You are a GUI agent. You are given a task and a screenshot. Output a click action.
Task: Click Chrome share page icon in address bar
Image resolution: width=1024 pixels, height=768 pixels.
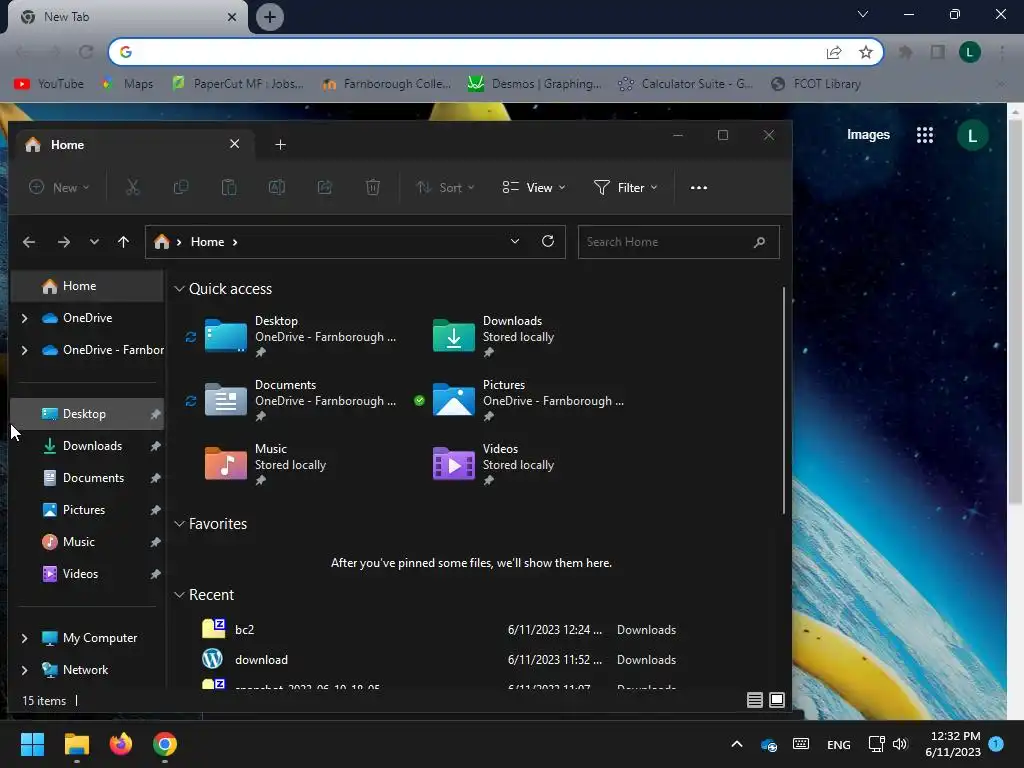click(x=834, y=52)
